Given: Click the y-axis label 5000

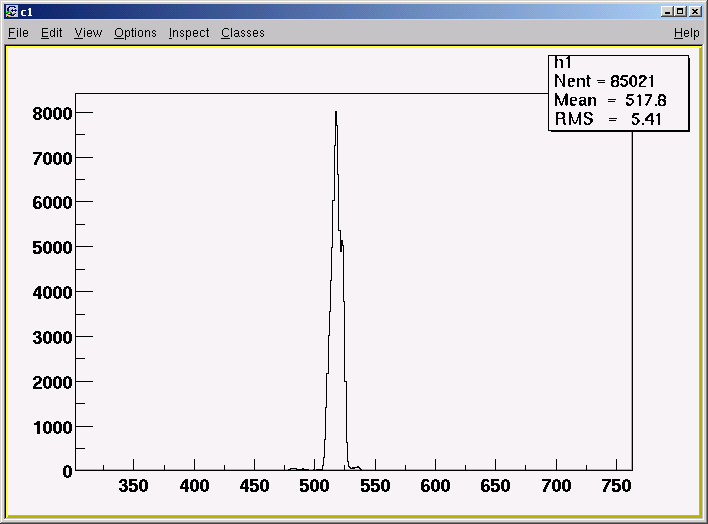Looking at the screenshot, I should (52, 248).
